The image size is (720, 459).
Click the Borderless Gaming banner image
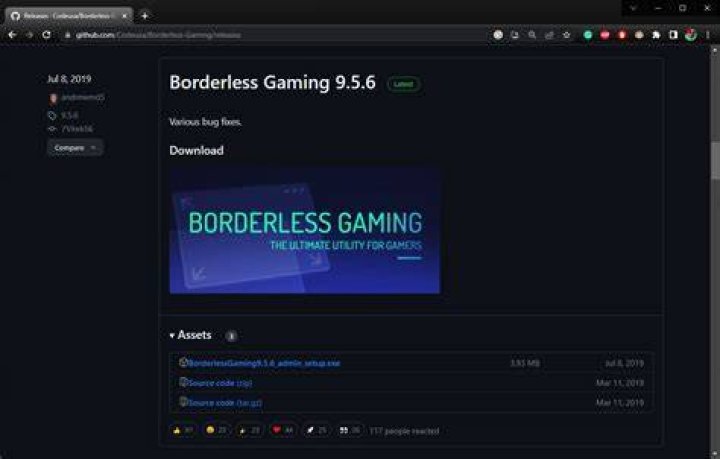point(304,230)
